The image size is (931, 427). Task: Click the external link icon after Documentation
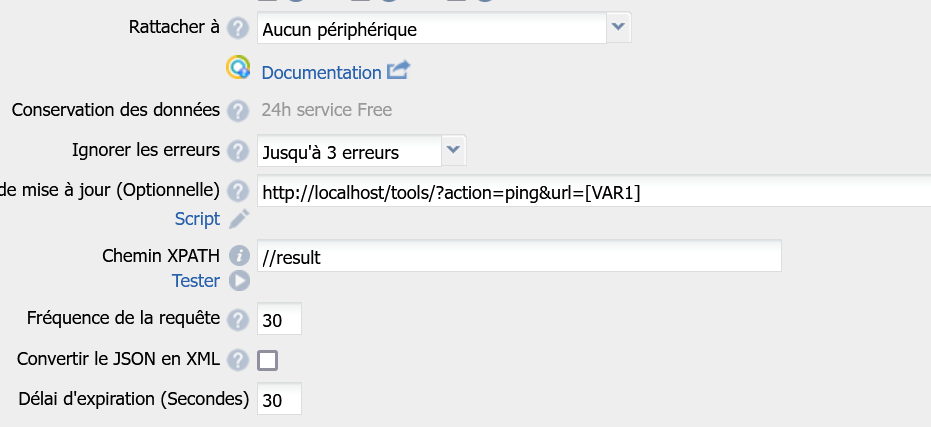(x=398, y=70)
